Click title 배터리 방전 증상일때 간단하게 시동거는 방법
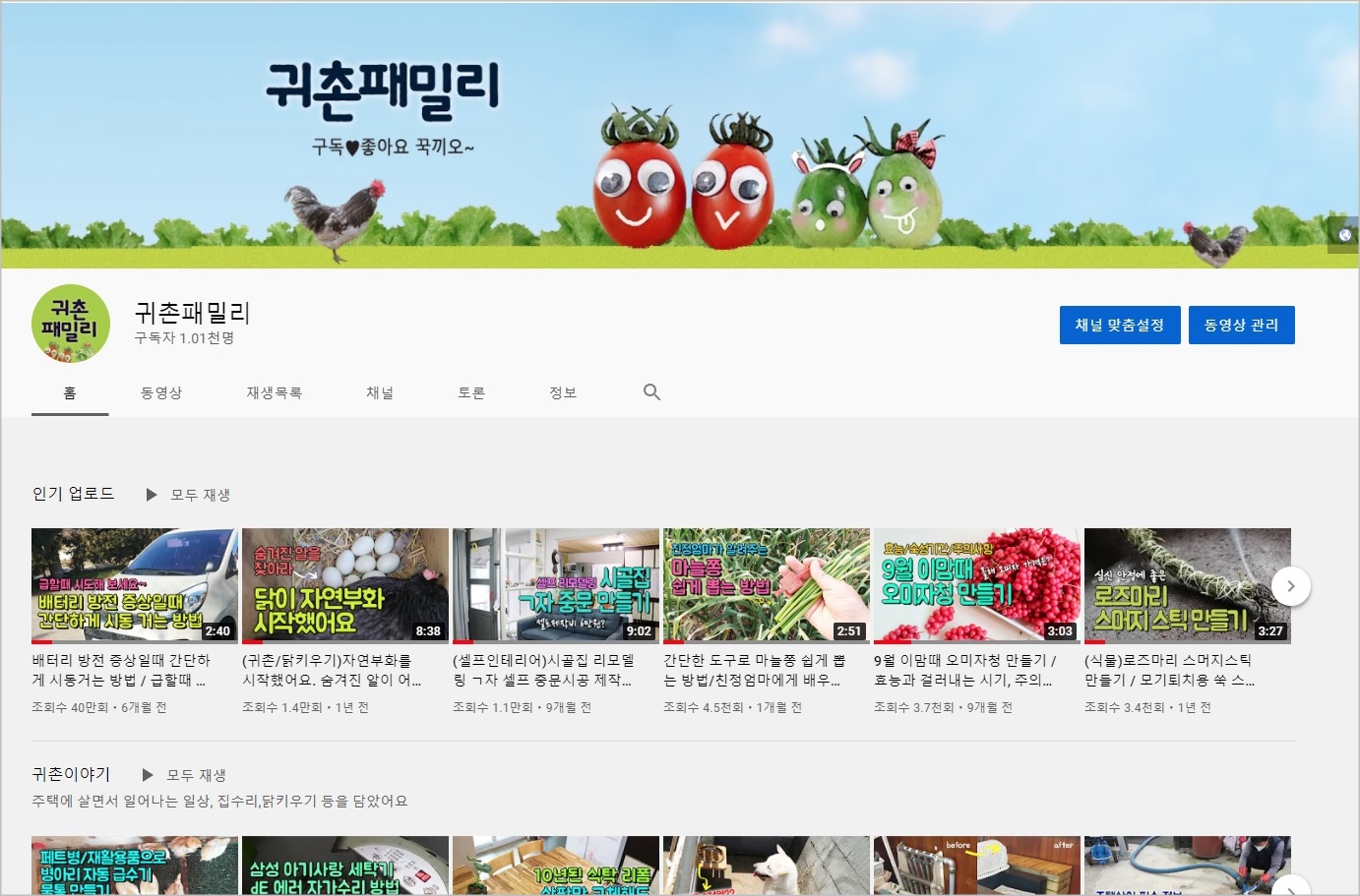Screen dimensions: 1360x896 [121, 670]
